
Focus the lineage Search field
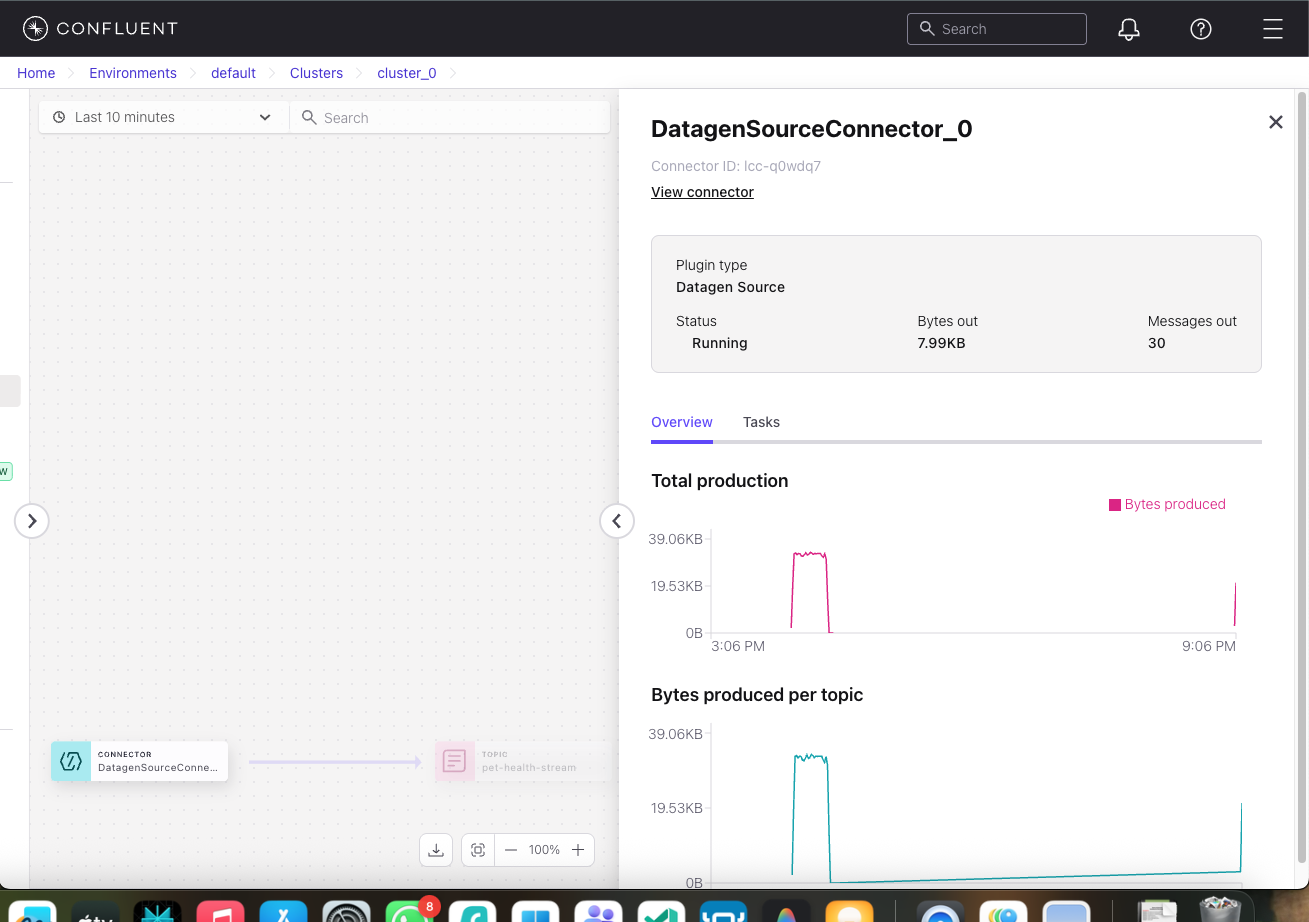coord(450,118)
